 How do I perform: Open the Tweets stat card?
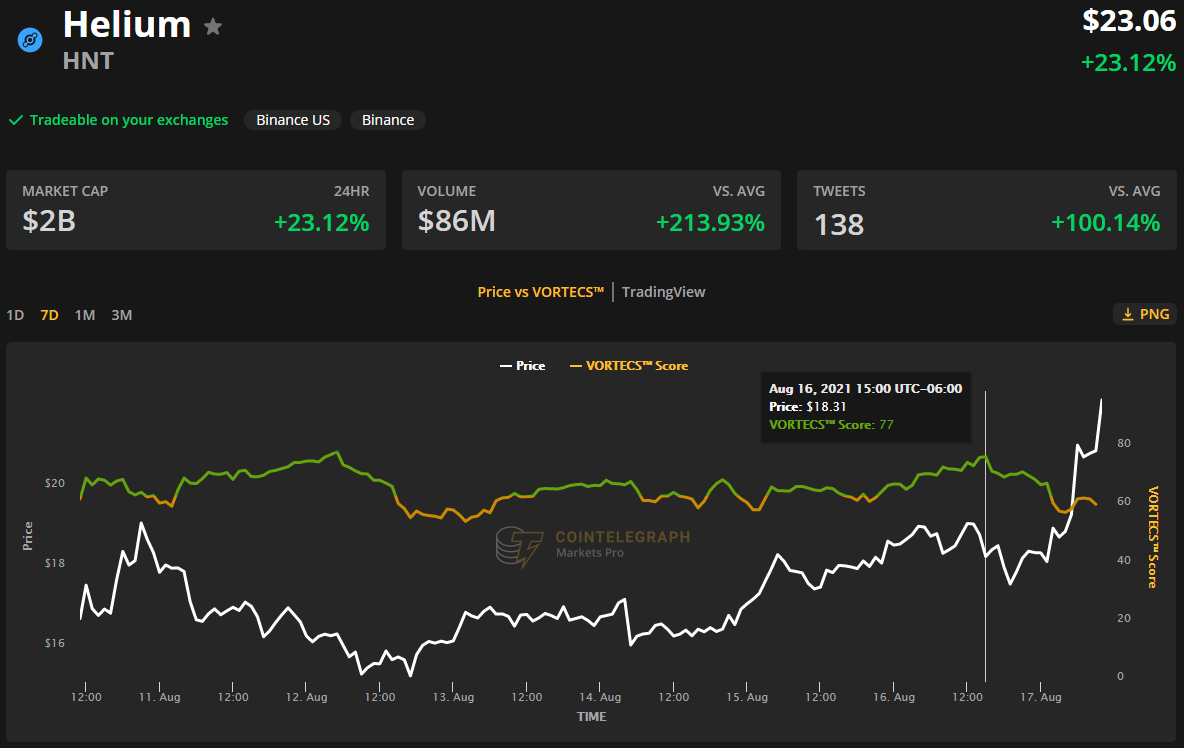986,210
